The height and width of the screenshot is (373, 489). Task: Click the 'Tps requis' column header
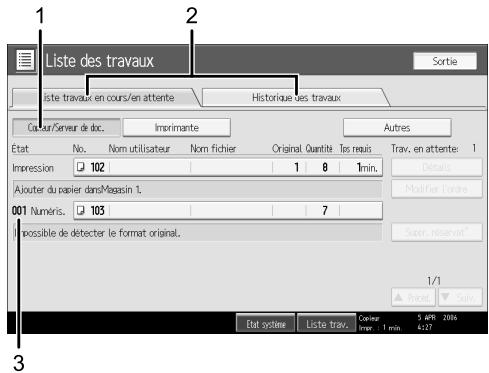pos(355,149)
